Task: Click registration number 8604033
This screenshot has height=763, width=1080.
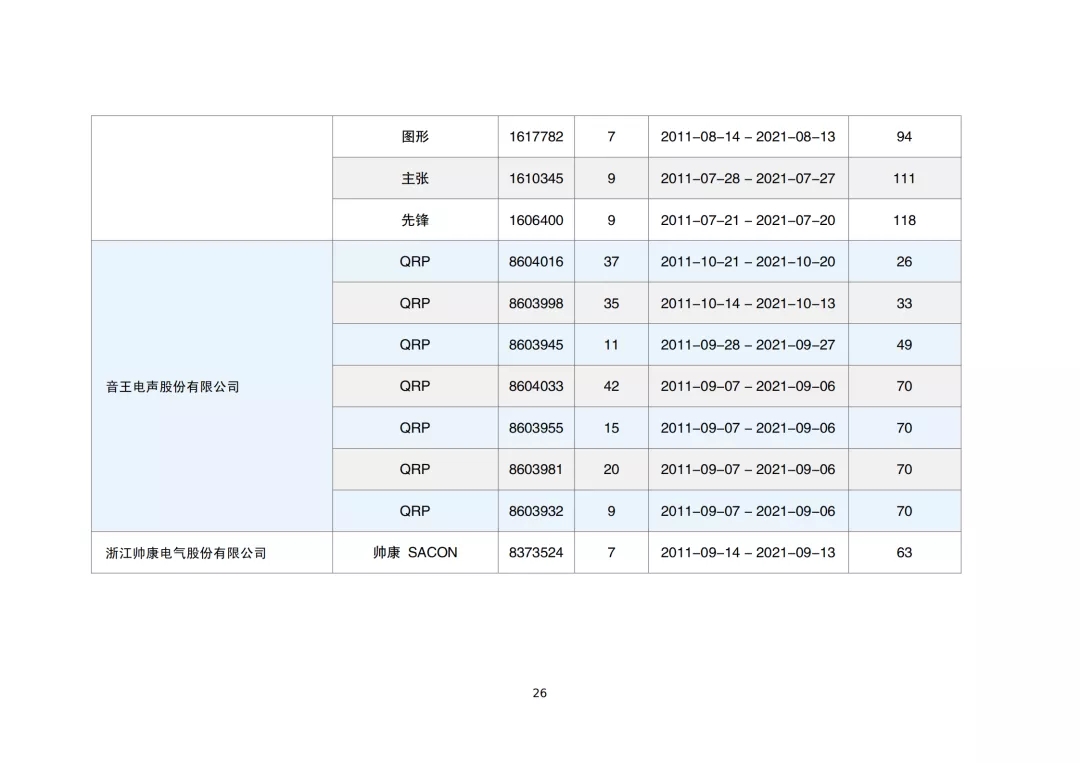Action: click(x=536, y=386)
